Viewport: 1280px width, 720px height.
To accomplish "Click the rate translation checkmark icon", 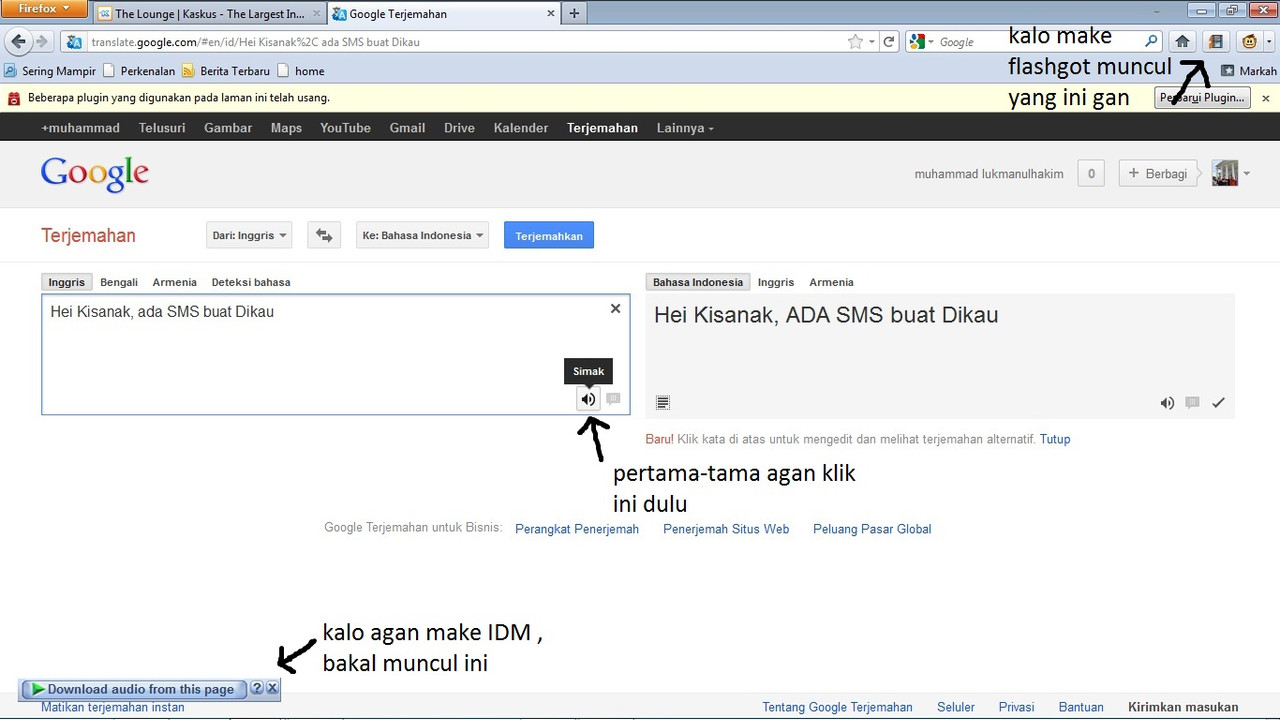I will click(x=1218, y=403).
